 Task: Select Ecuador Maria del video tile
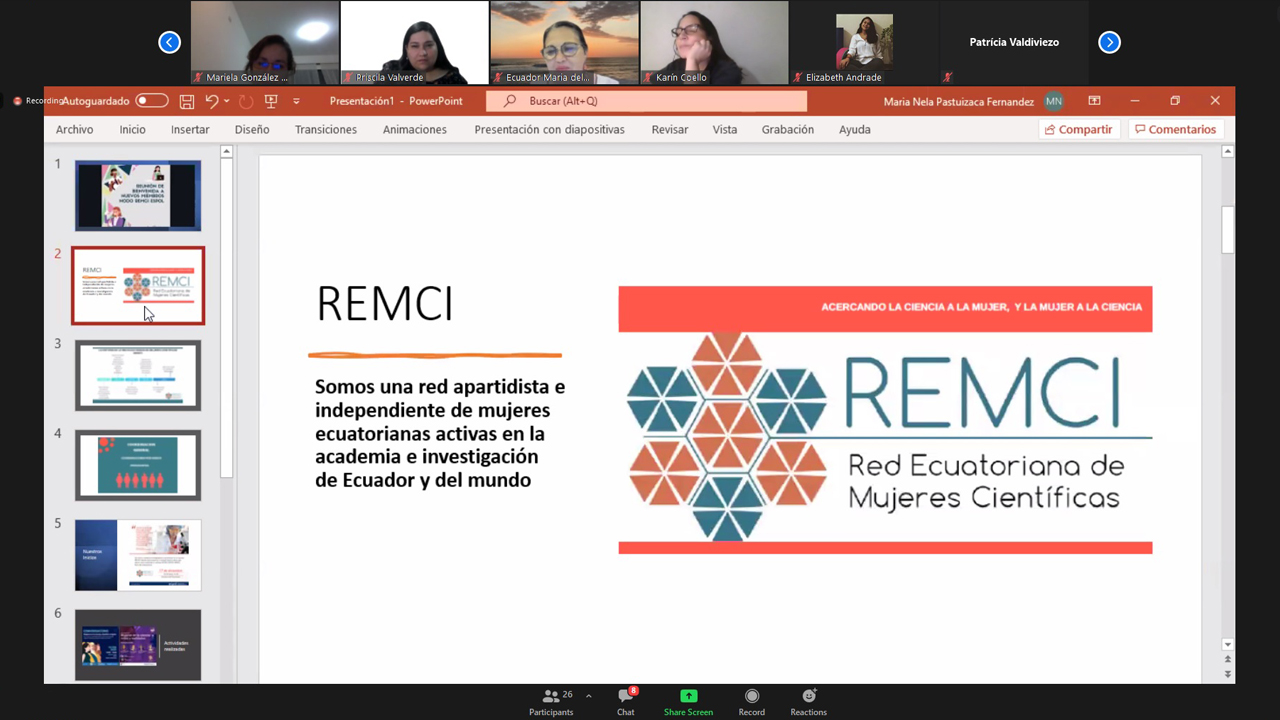(565, 42)
